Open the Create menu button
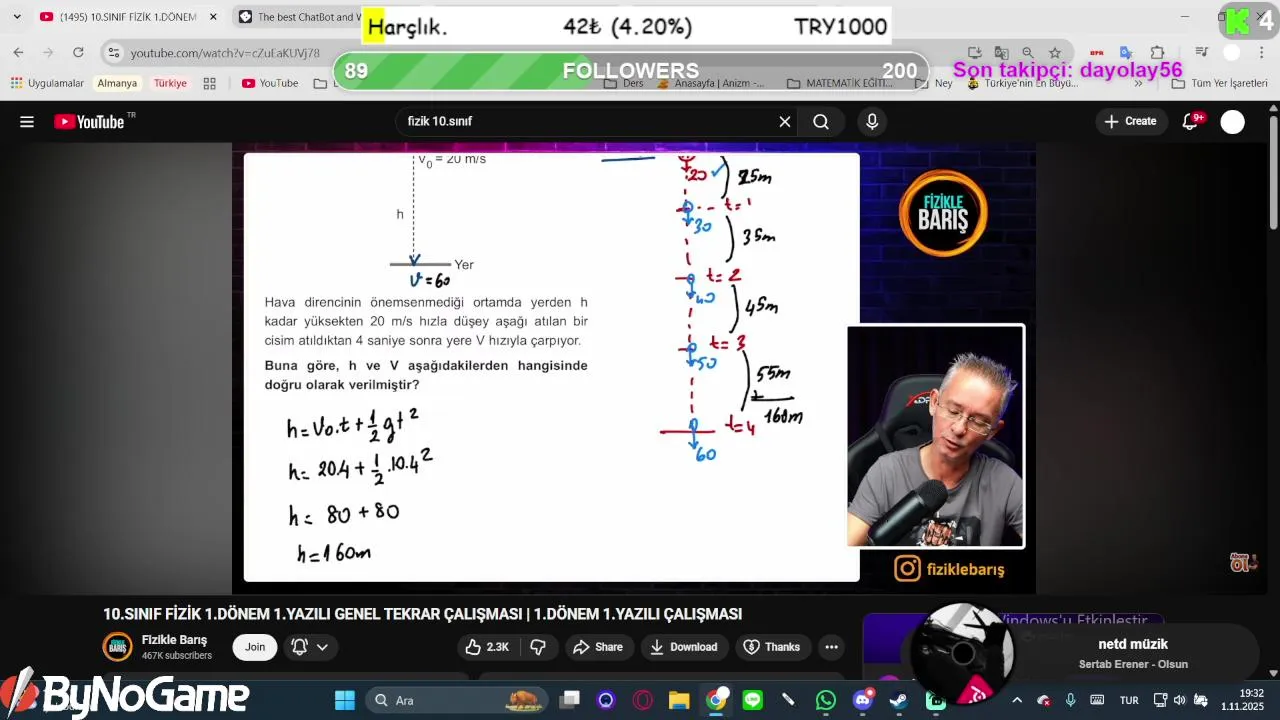The image size is (1280, 720). pyautogui.click(x=1130, y=122)
